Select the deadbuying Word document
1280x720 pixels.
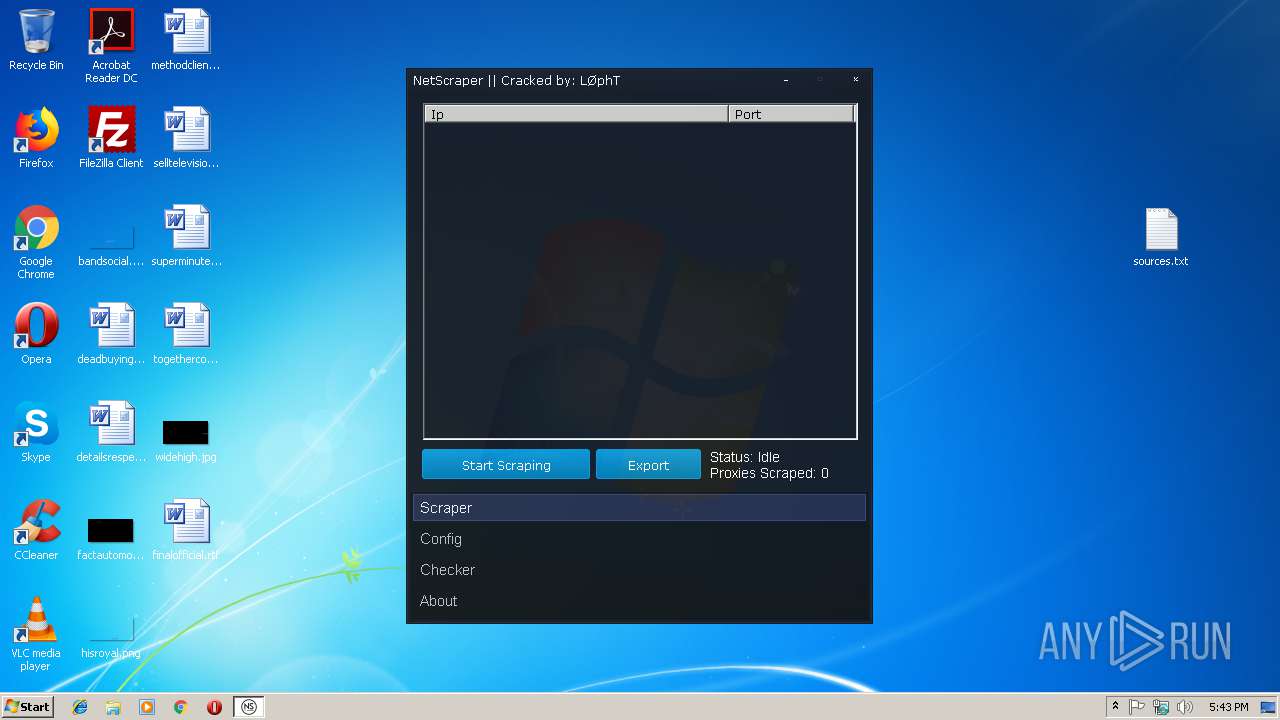(111, 334)
